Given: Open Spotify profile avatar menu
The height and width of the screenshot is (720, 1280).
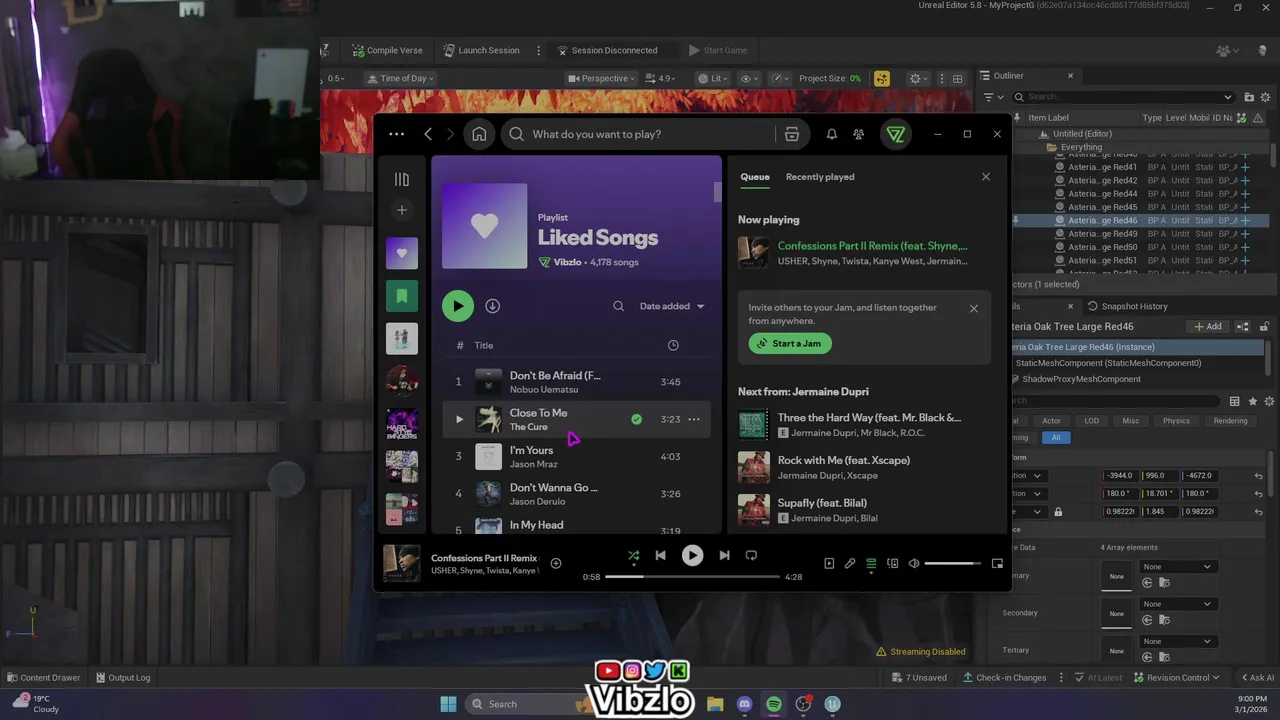Looking at the screenshot, I should pos(895,134).
